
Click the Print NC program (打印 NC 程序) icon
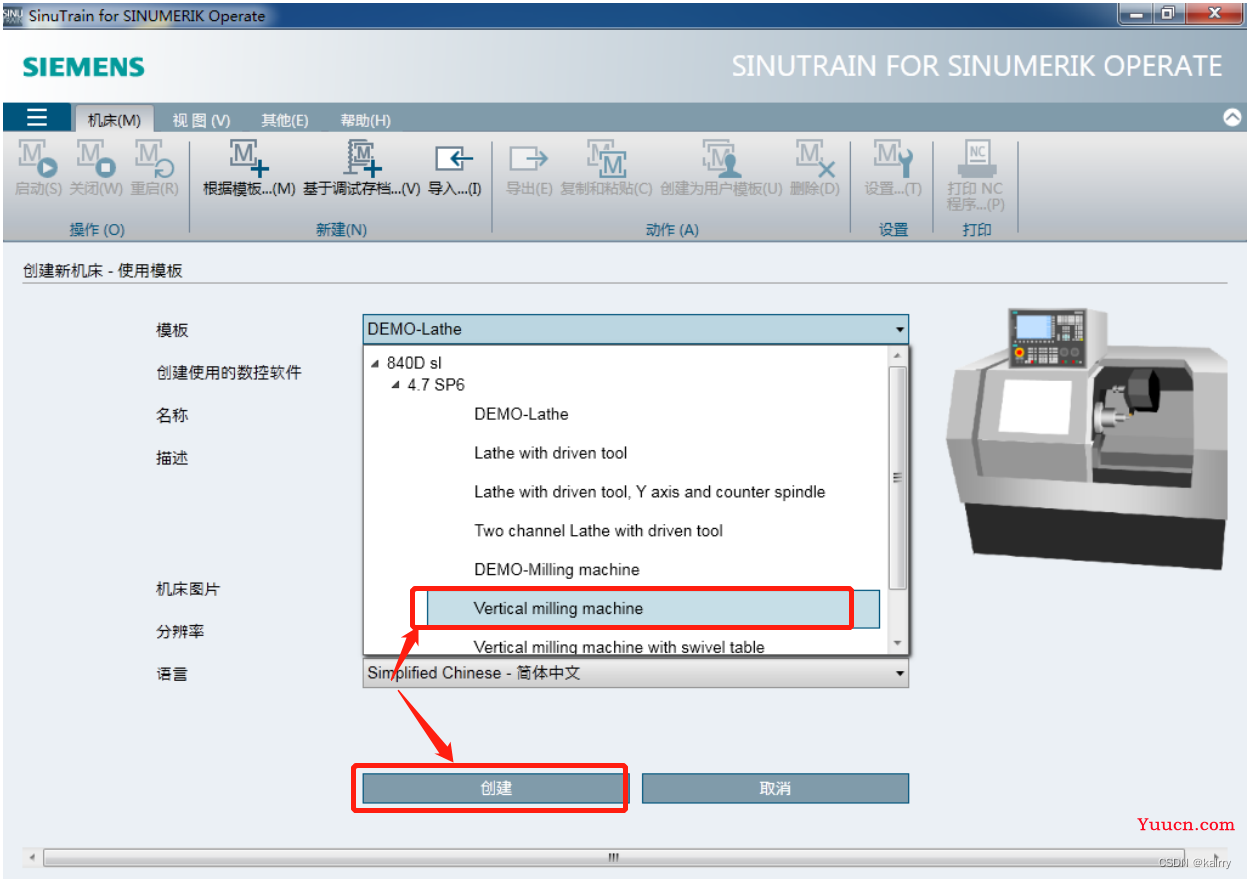coord(976,158)
